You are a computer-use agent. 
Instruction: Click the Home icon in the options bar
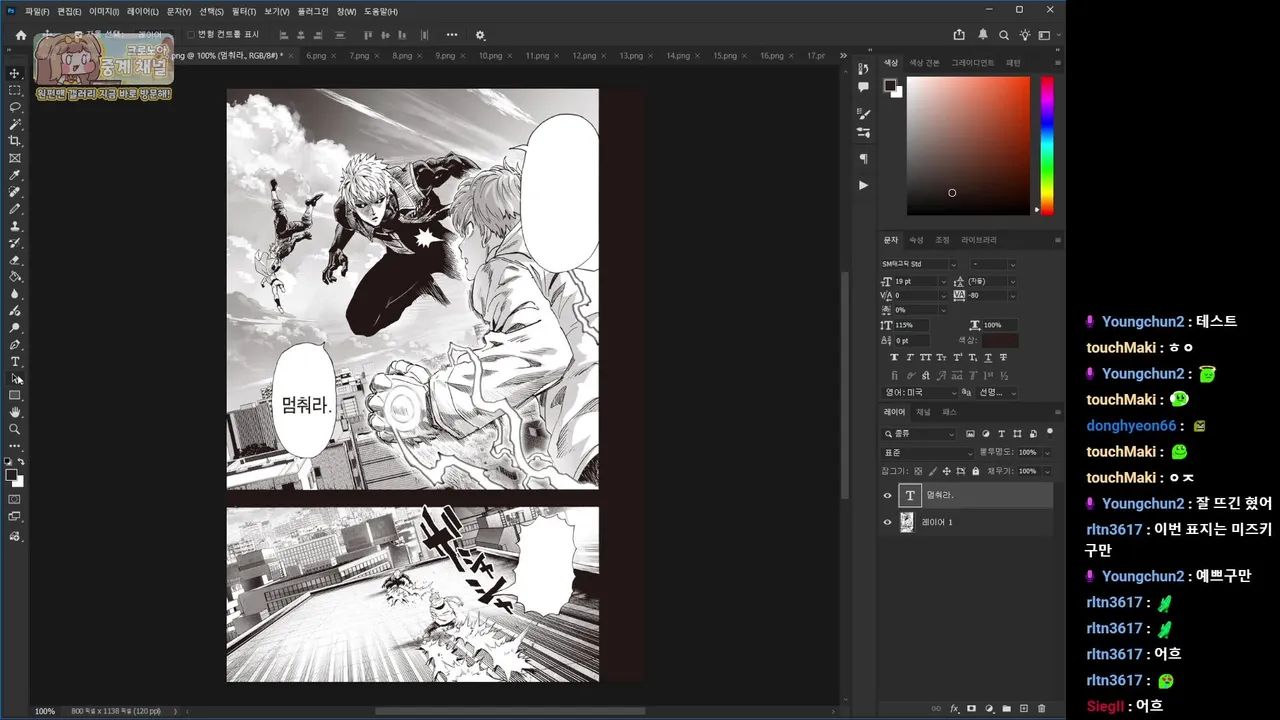(x=21, y=35)
